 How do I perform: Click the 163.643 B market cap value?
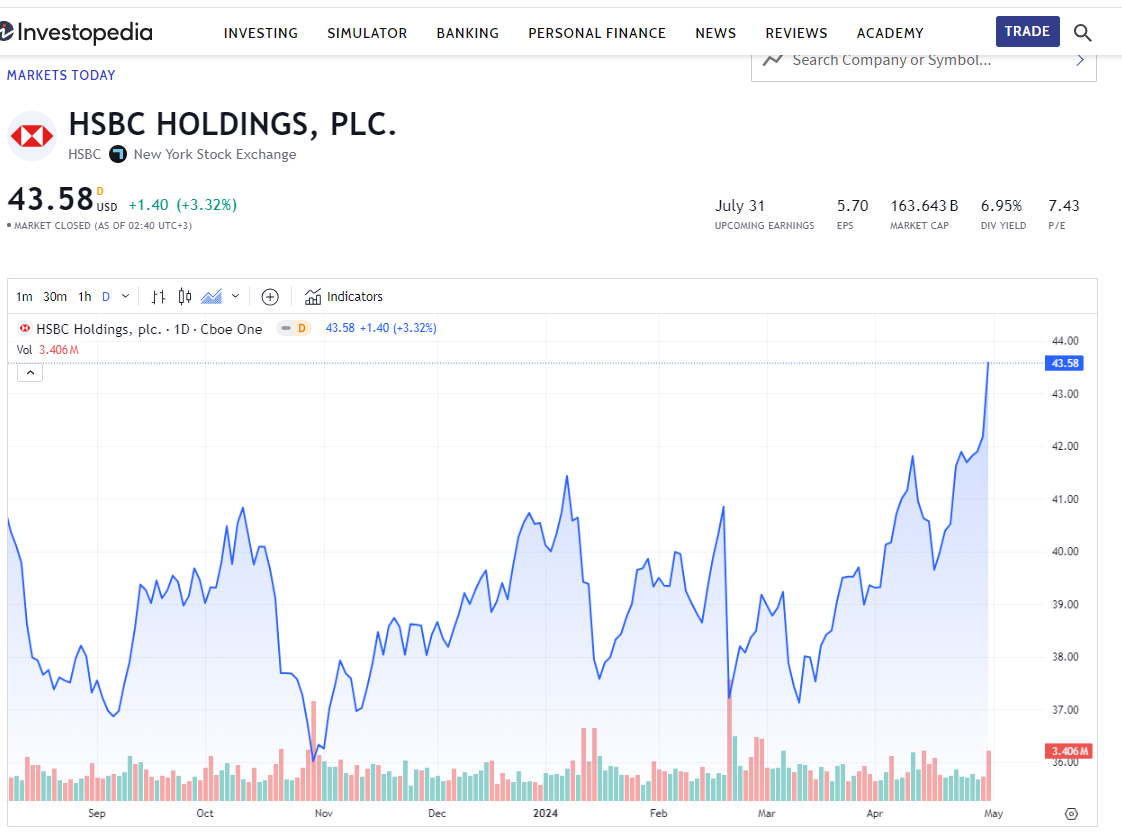(x=924, y=206)
